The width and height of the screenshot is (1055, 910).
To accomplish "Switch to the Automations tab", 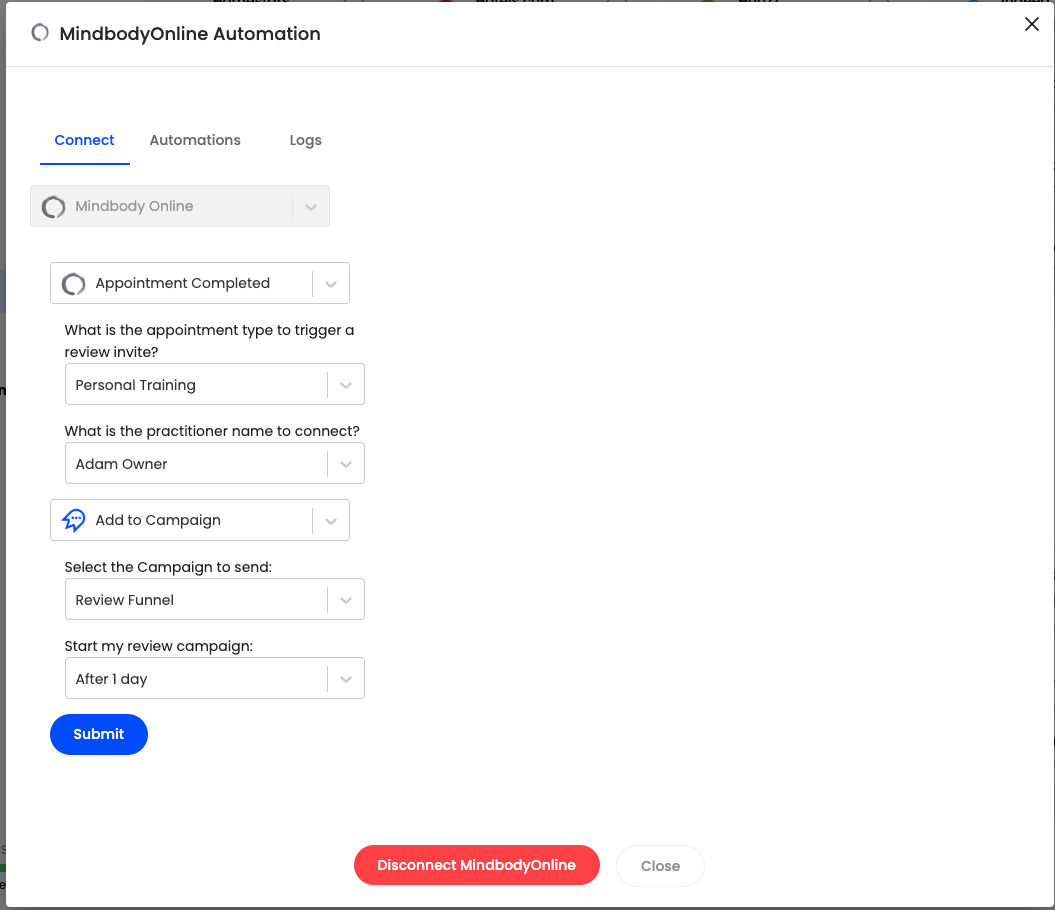I will click(195, 140).
